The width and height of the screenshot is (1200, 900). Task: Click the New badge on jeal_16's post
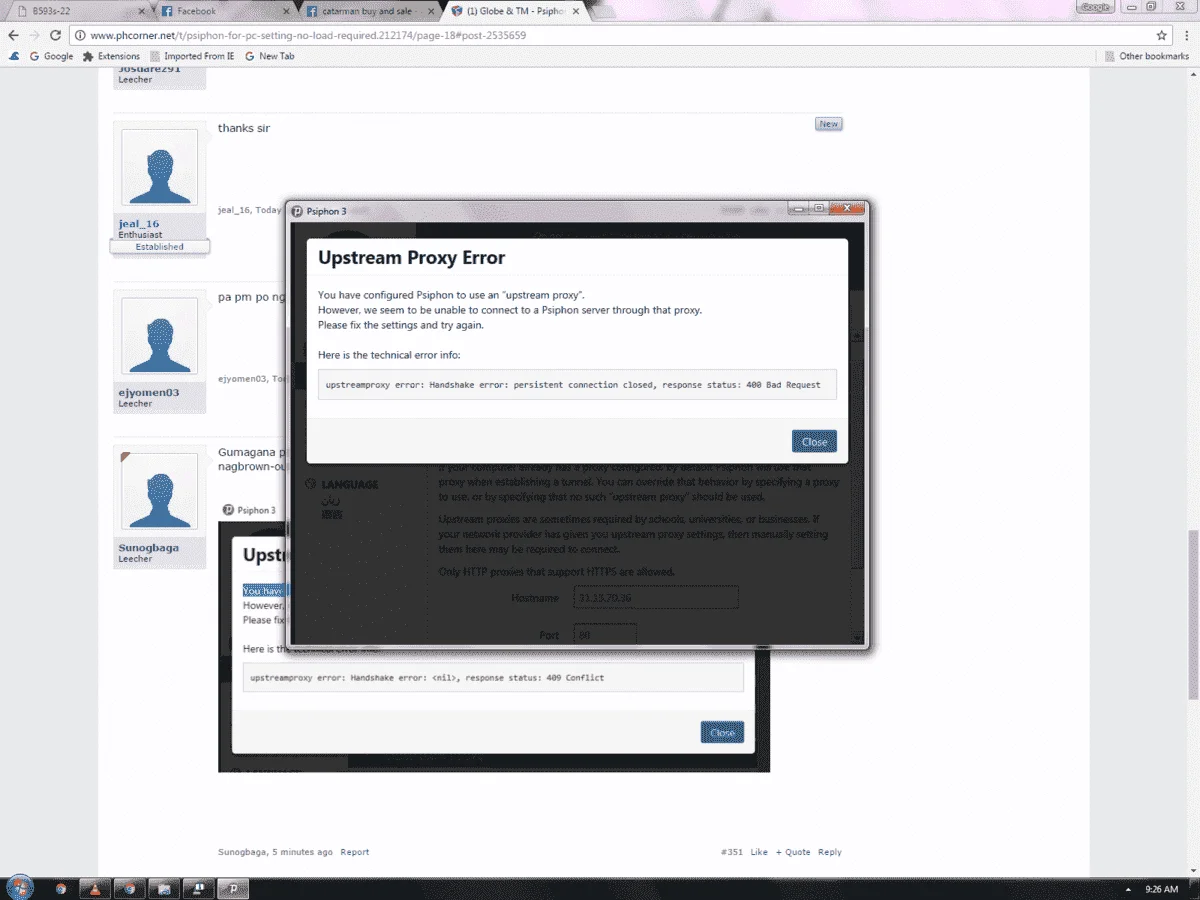tap(828, 124)
